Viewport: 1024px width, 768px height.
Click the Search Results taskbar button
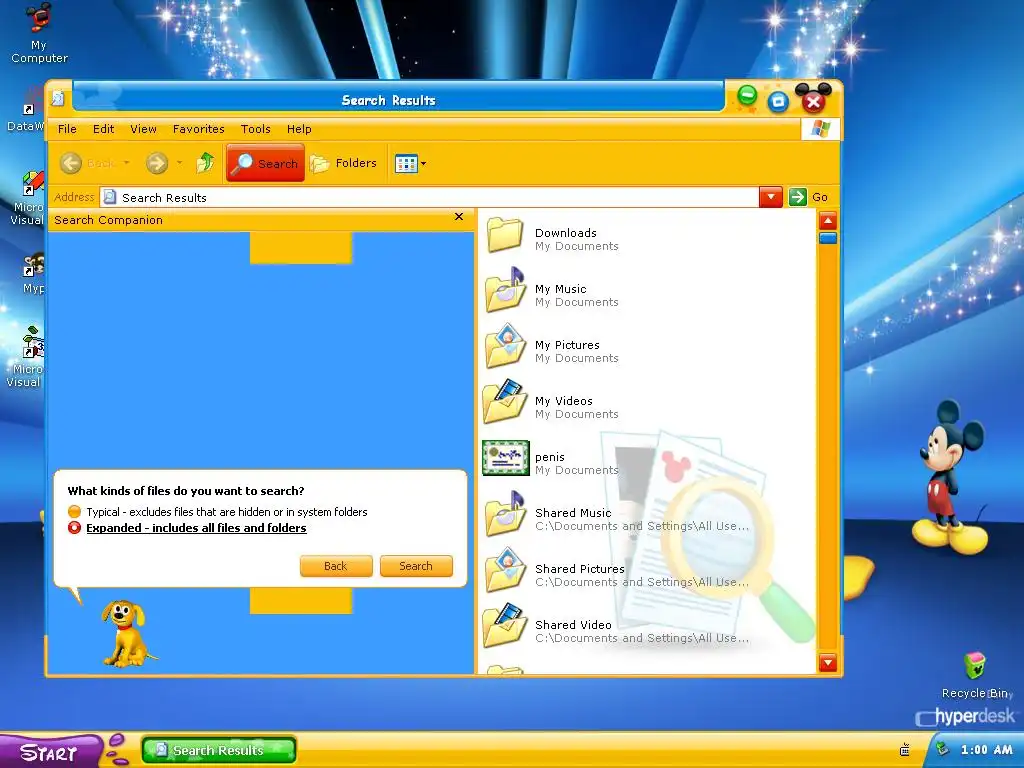point(219,750)
